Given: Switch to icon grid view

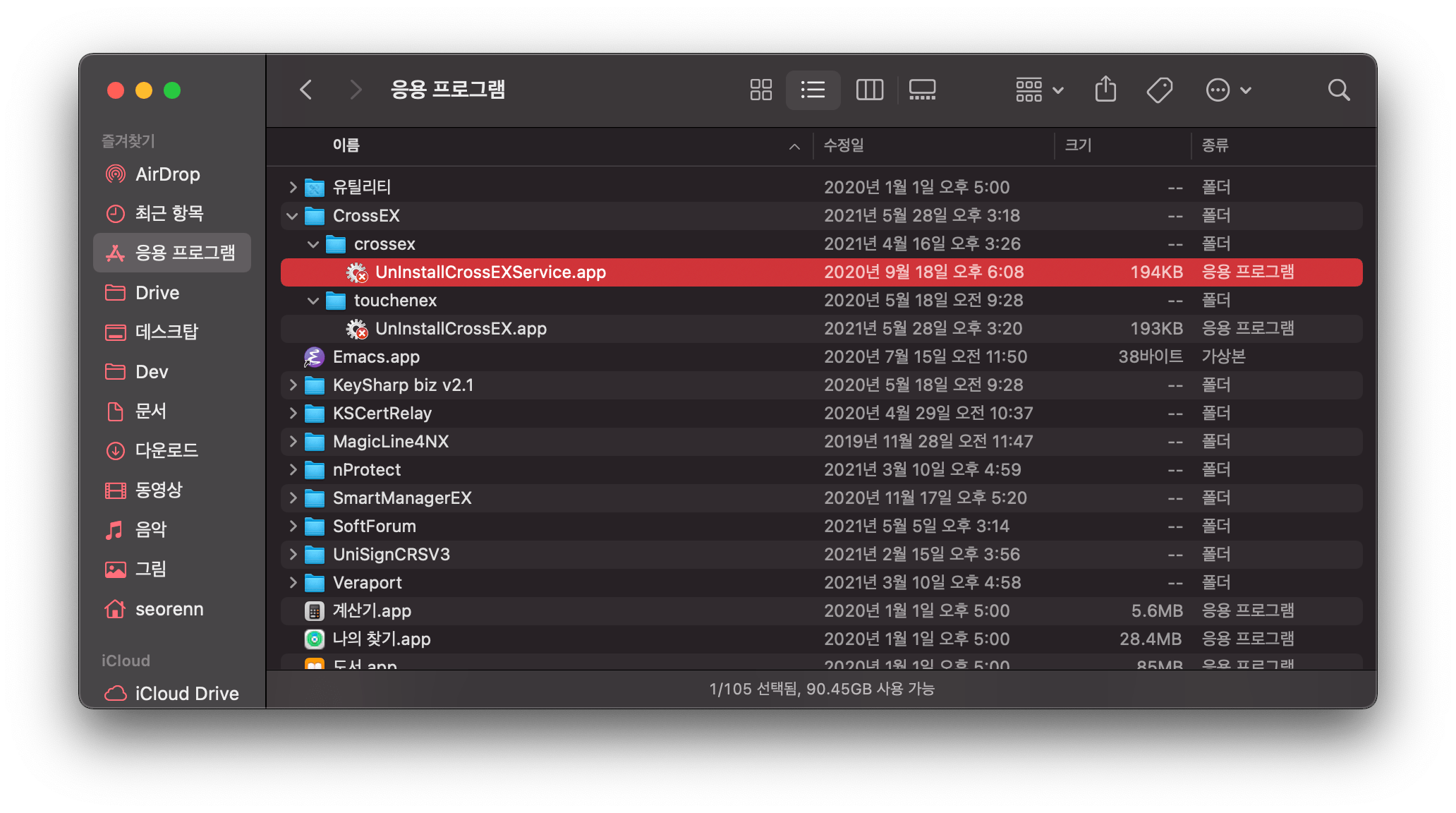Looking at the screenshot, I should point(760,90).
